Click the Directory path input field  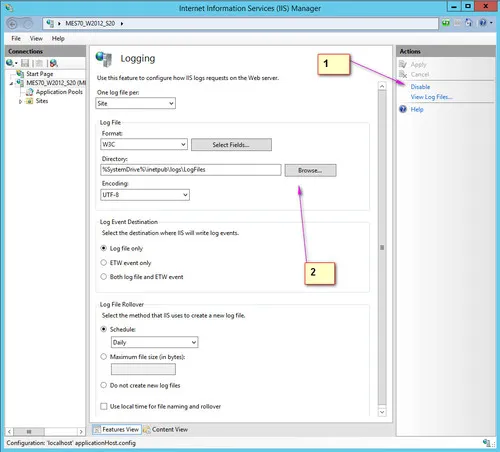click(191, 170)
